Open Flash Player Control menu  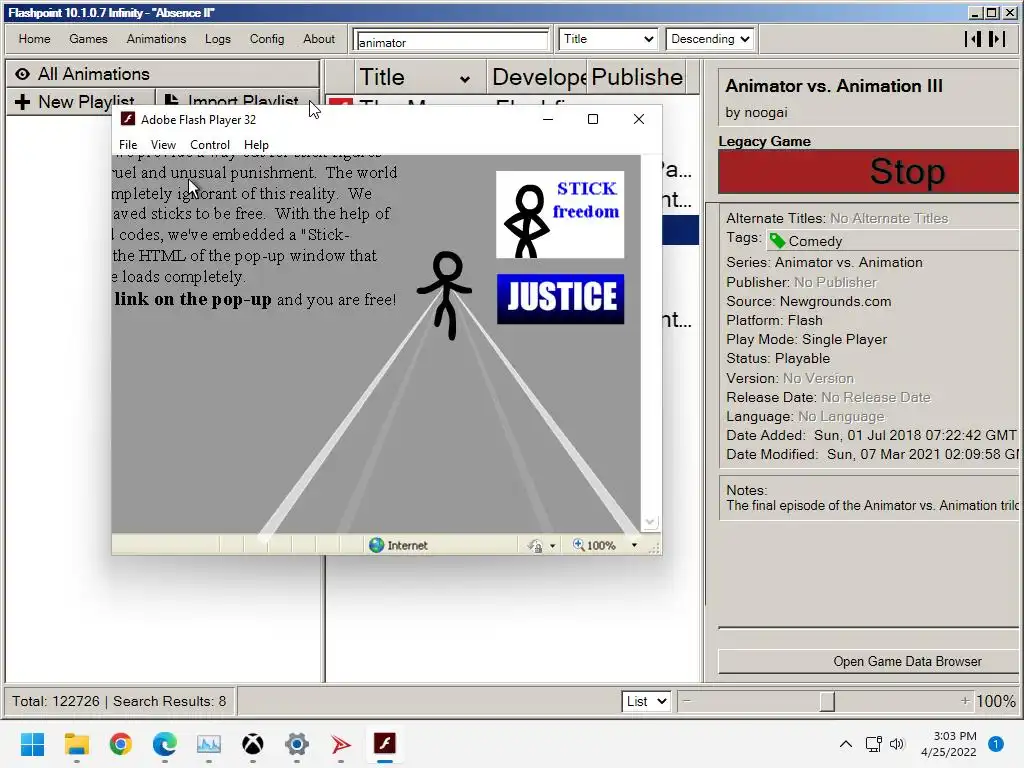click(x=210, y=145)
